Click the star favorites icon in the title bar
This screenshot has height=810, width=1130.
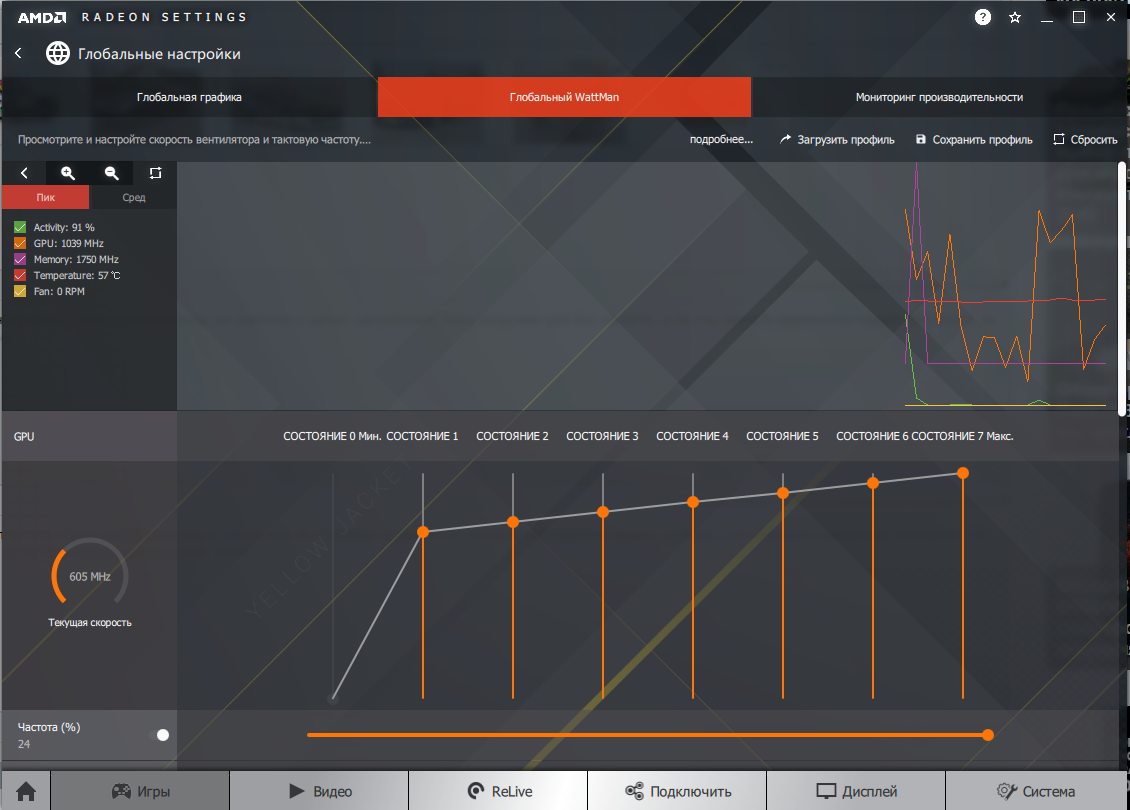pos(1015,17)
